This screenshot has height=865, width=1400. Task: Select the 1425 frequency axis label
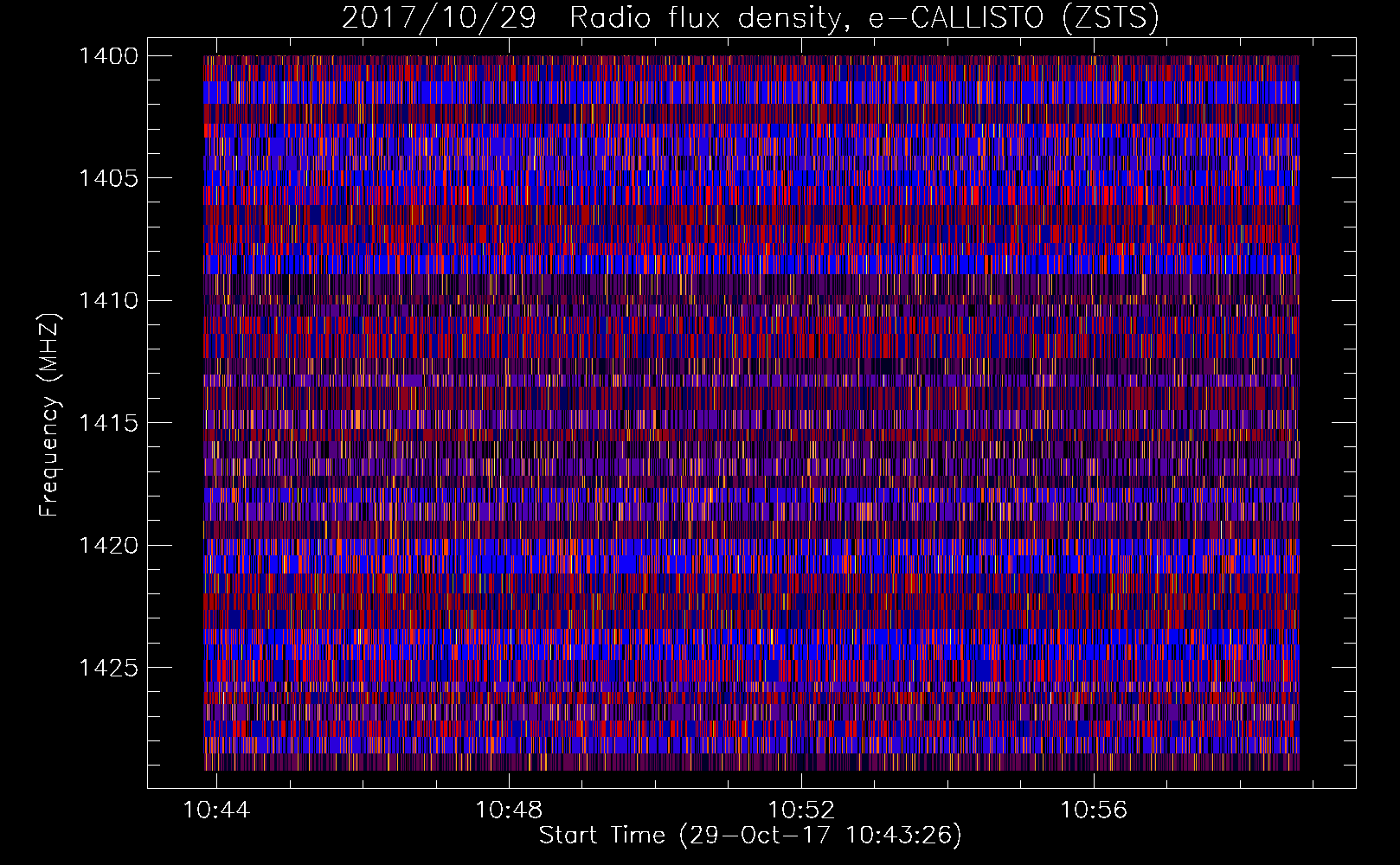108,668
